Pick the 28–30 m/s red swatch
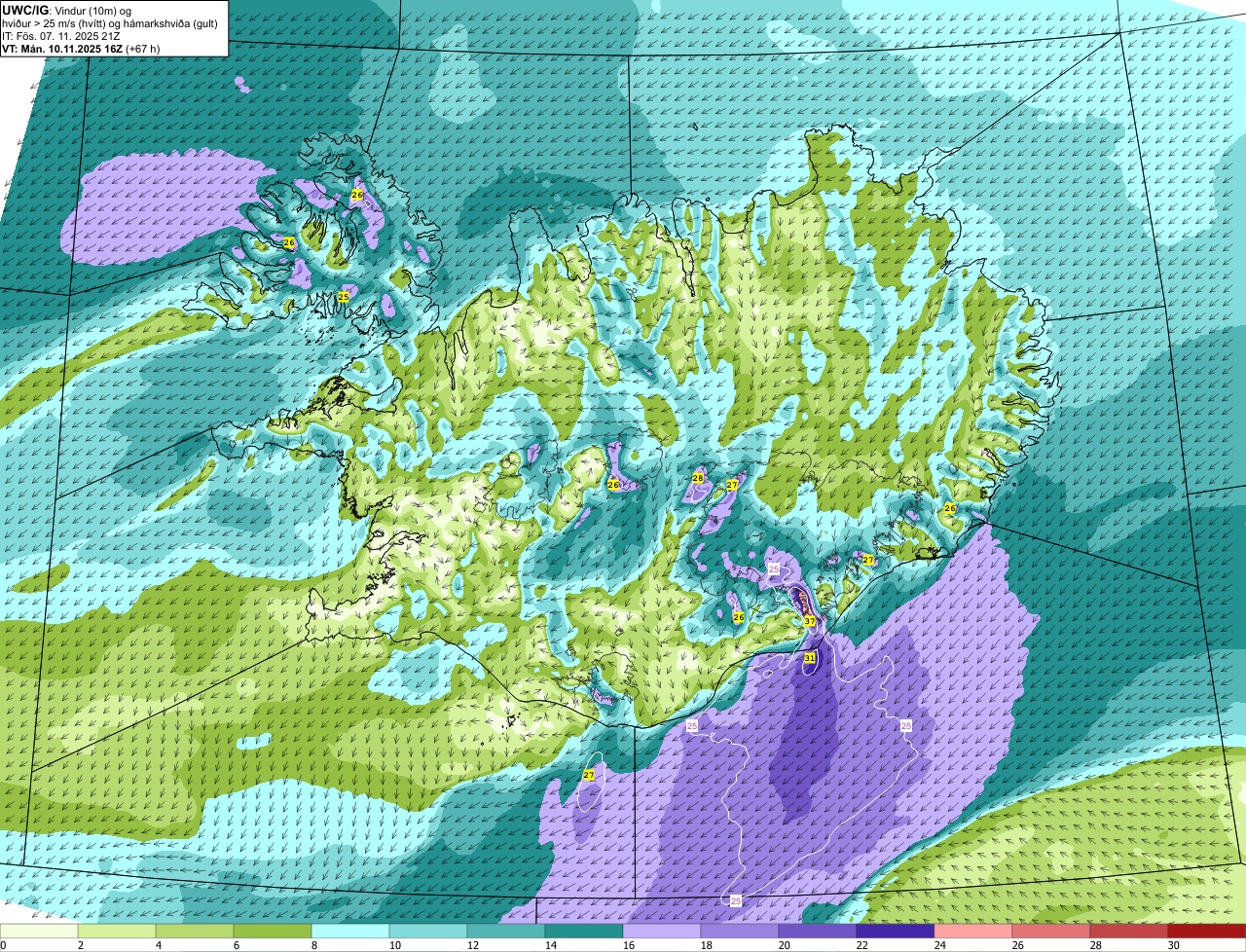The image size is (1246, 952). [x=1129, y=932]
